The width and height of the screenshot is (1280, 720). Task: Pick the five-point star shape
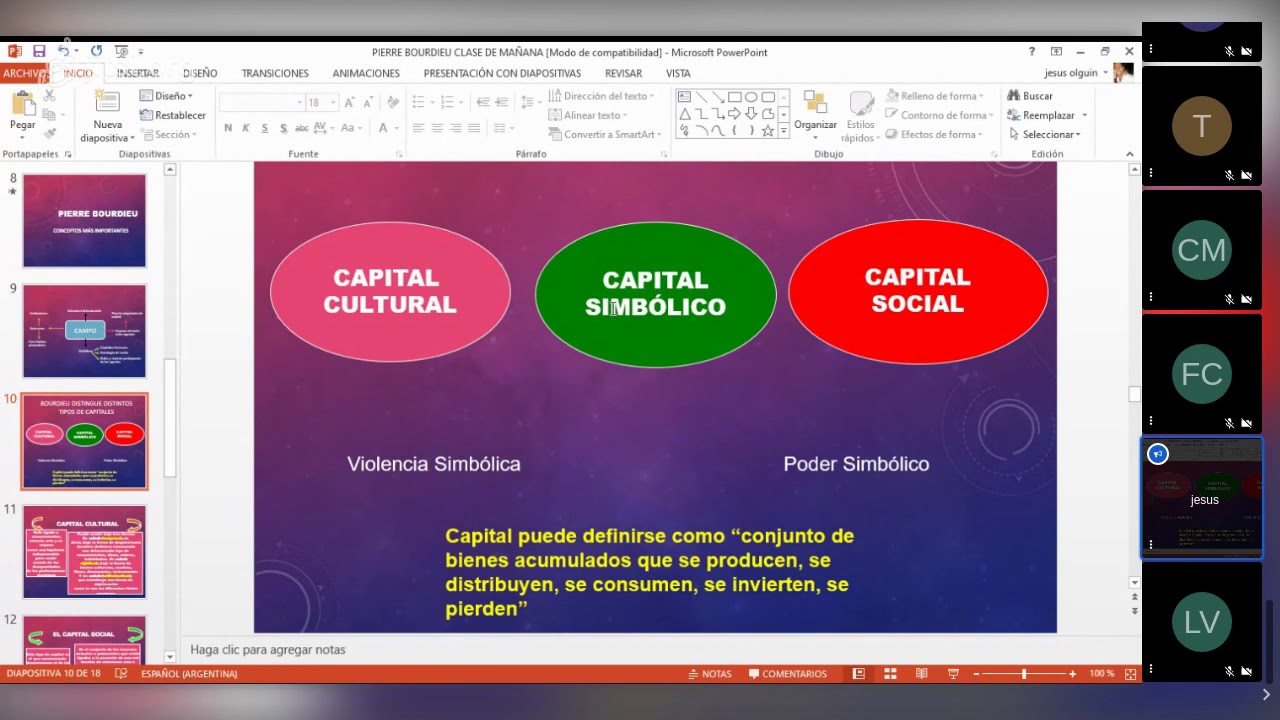(x=768, y=130)
